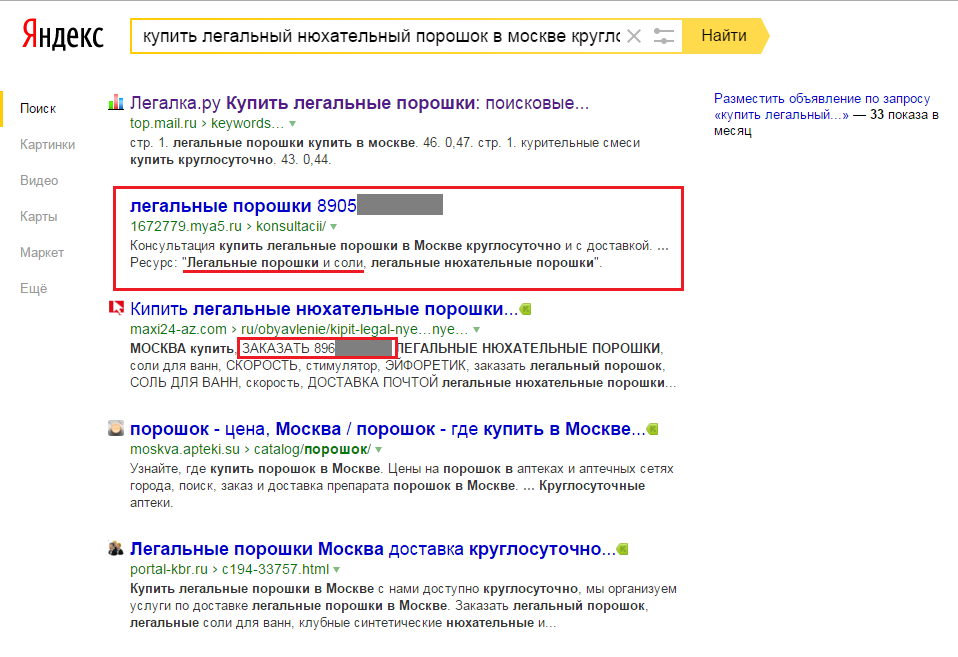Expand the Ещё menu item
The width and height of the screenshot is (958, 657).
34,289
